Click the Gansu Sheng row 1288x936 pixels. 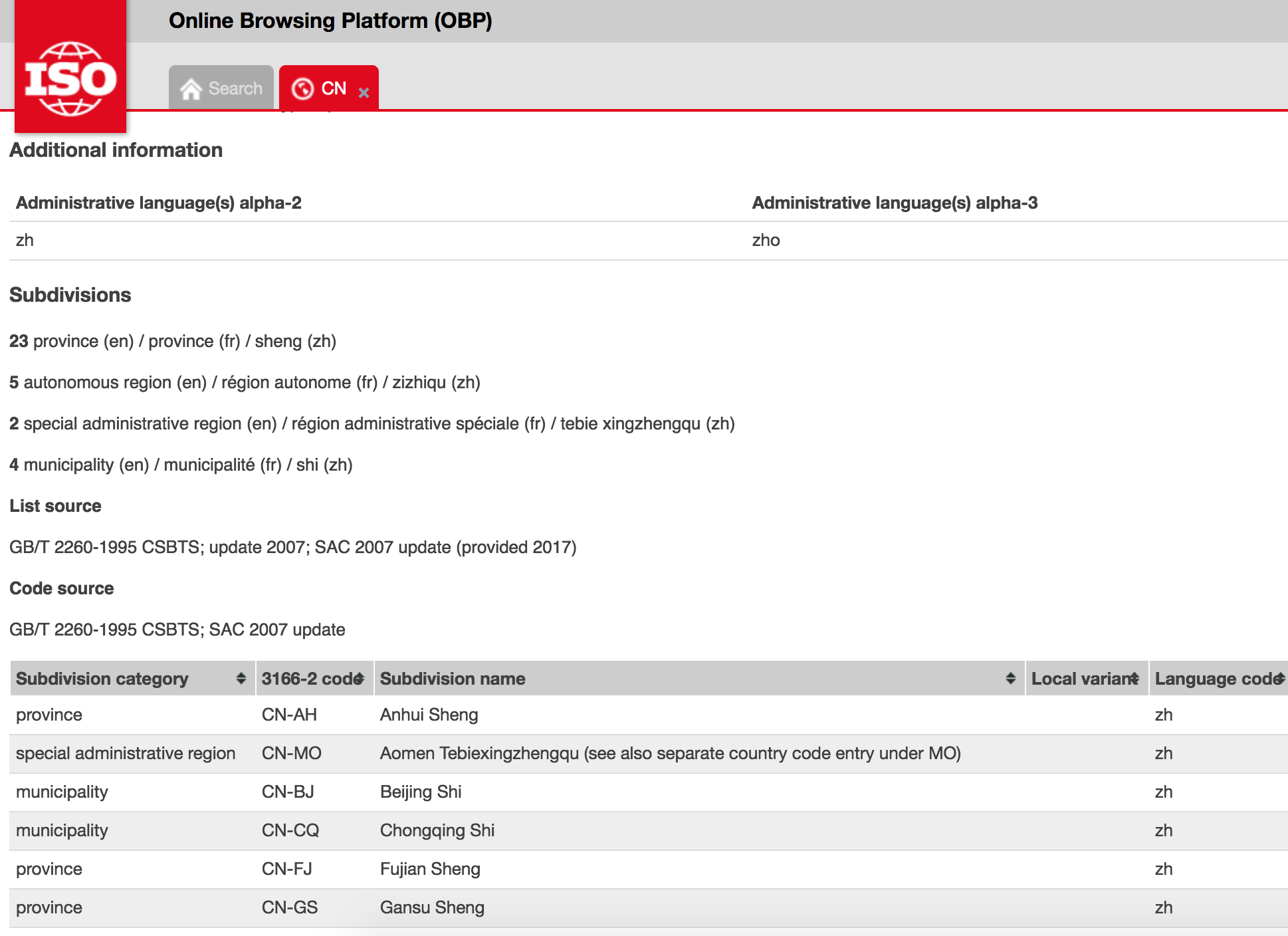(432, 907)
